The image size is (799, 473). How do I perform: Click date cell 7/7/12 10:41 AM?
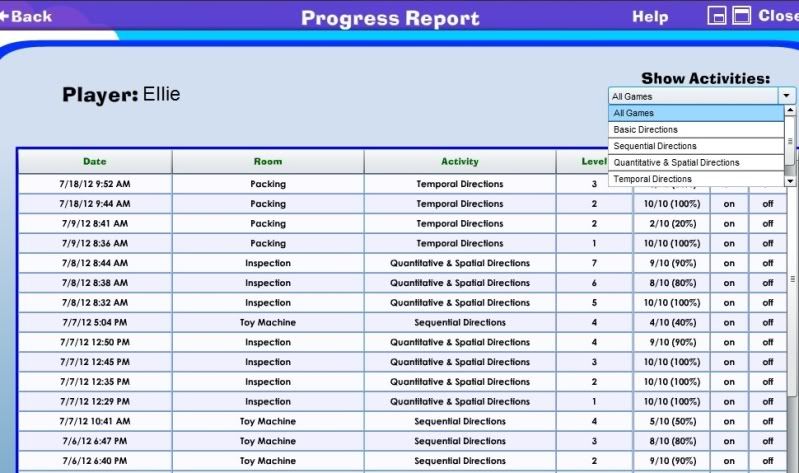pos(95,422)
